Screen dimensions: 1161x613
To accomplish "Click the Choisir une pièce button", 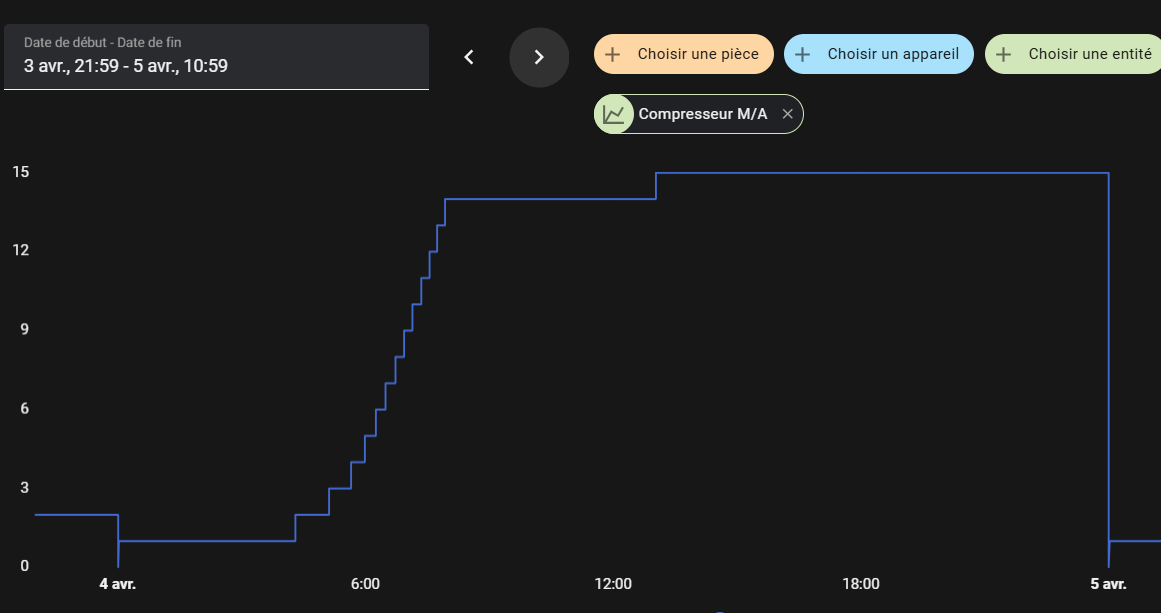I will tap(683, 54).
